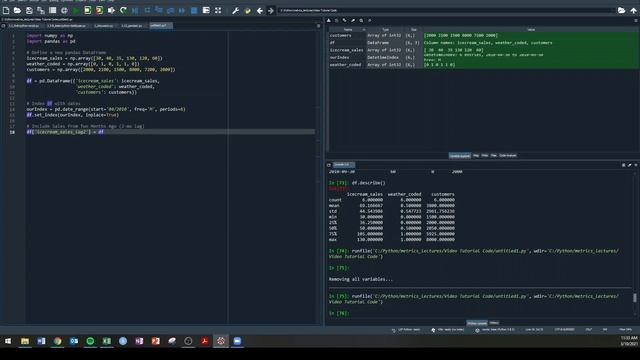
Task: Select the icecream_sales variable row
Action: pos(484,50)
